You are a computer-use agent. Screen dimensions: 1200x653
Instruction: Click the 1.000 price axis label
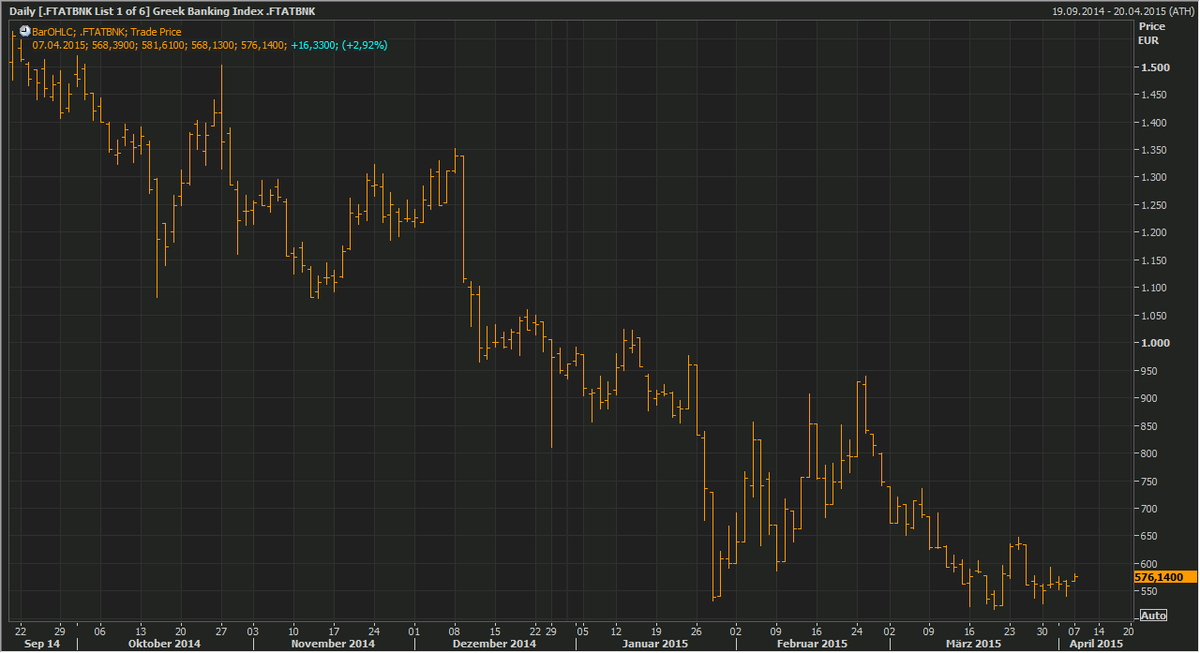(1155, 343)
